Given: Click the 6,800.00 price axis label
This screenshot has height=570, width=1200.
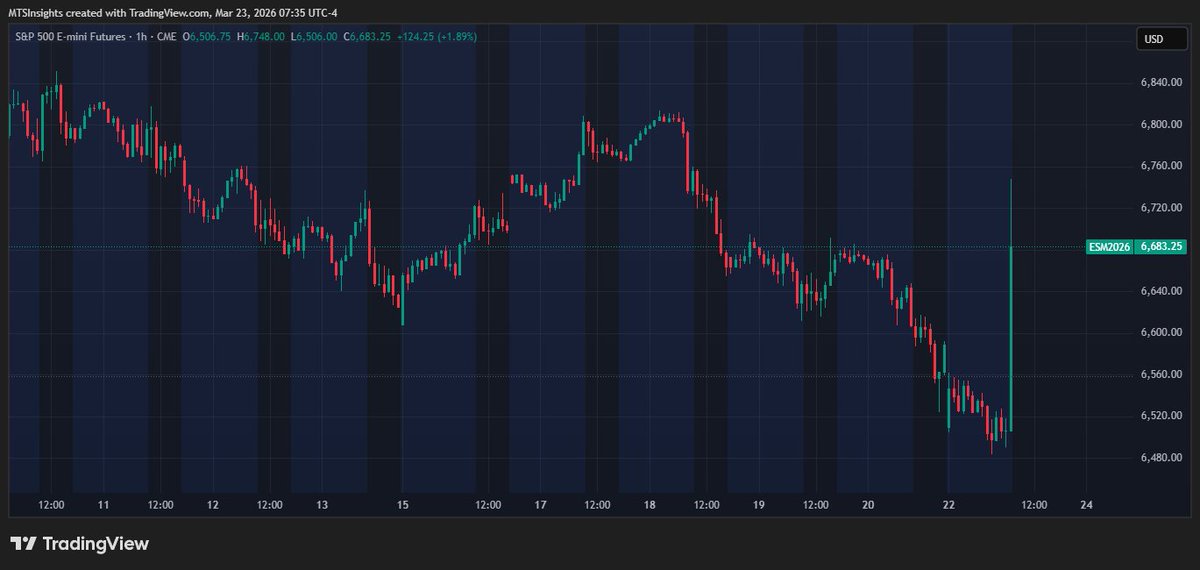Looking at the screenshot, I should [1161, 125].
